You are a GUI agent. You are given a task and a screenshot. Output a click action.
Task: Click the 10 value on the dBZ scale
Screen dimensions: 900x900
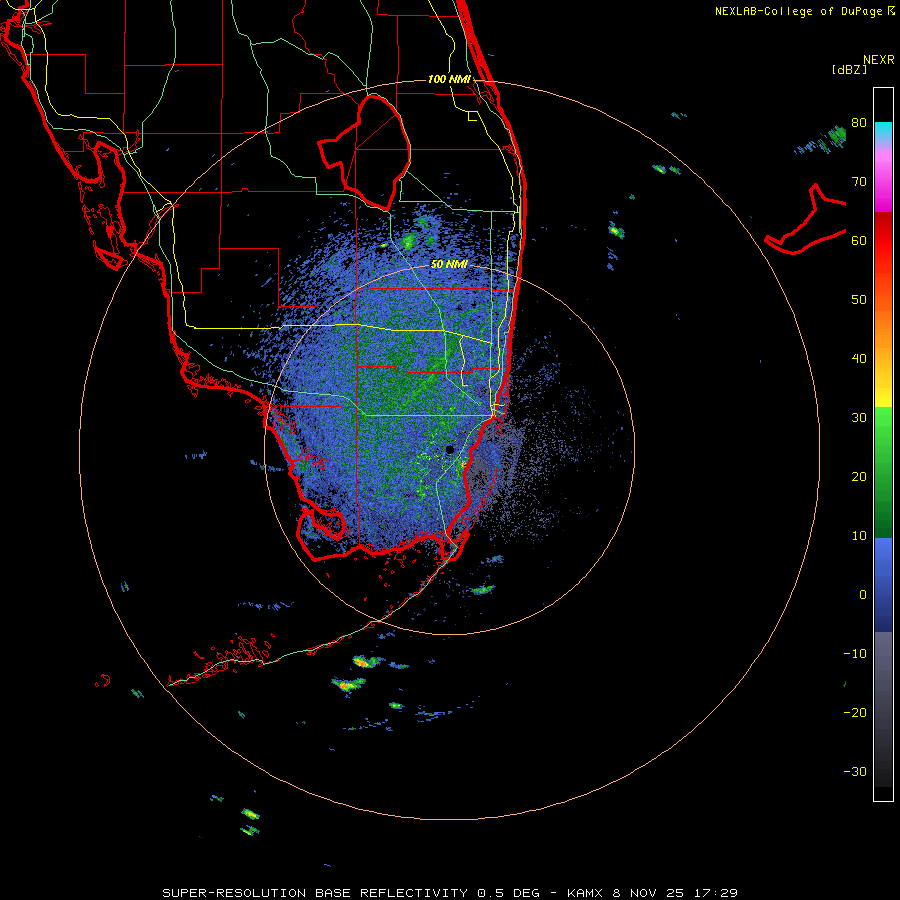tap(859, 536)
